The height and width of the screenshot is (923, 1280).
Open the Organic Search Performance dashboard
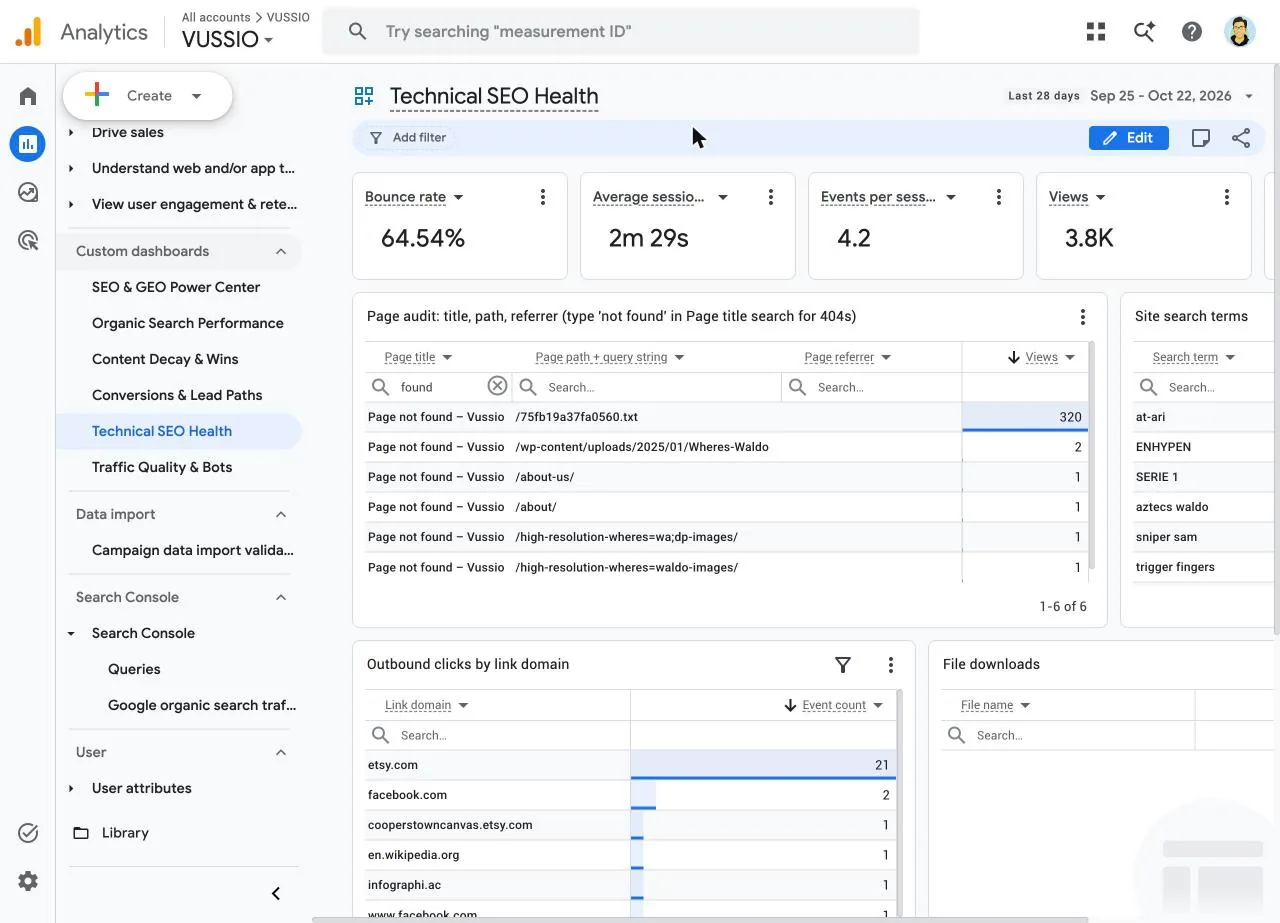(x=188, y=323)
